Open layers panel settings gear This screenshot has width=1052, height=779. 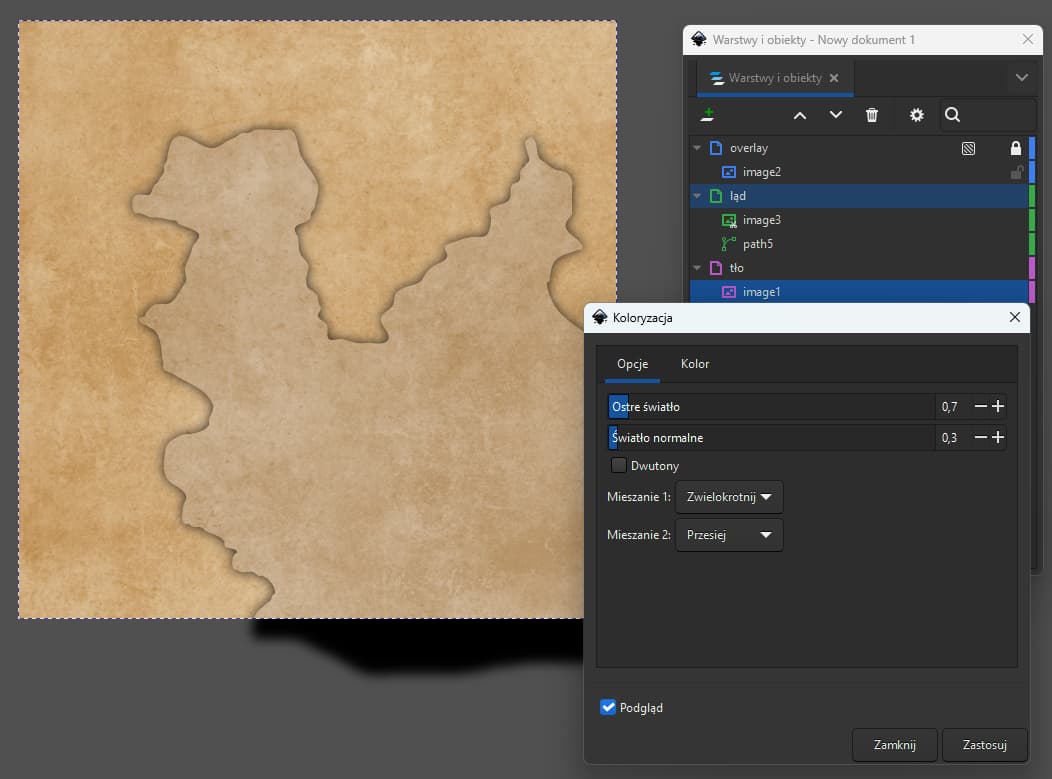(x=916, y=115)
